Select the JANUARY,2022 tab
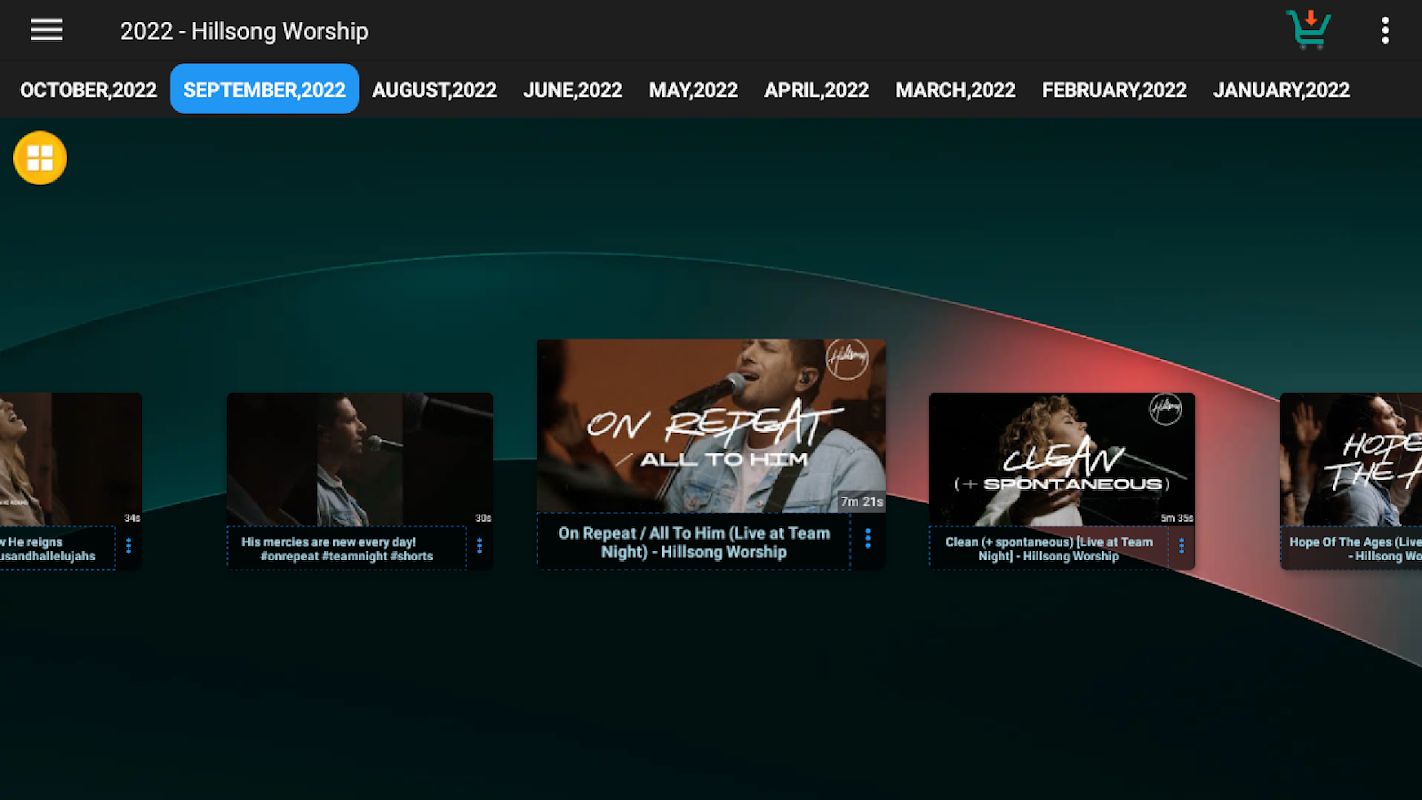Image resolution: width=1422 pixels, height=800 pixels. coord(1281,90)
